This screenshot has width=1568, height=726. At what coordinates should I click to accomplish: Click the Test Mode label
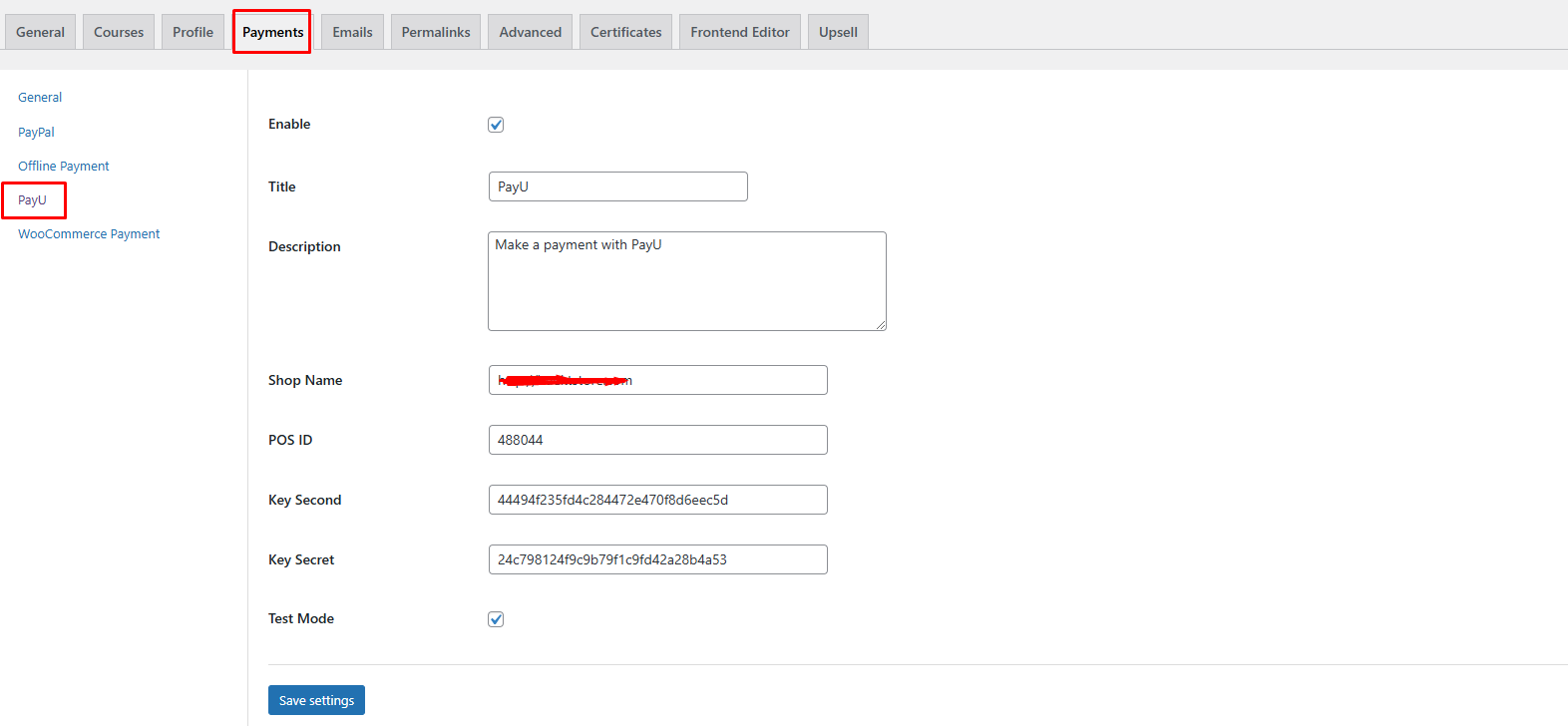(301, 618)
